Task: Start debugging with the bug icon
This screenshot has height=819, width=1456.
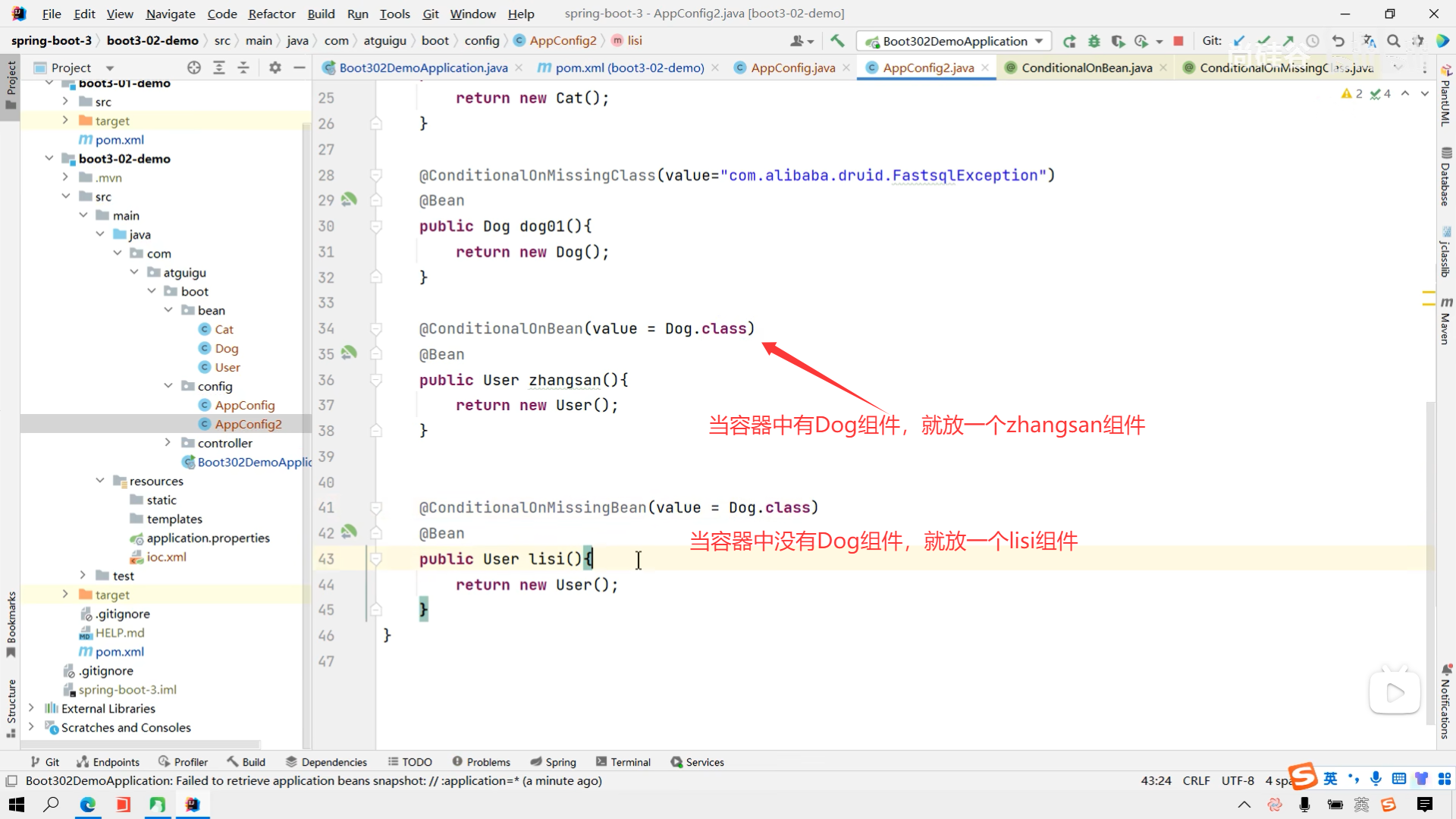Action: [1094, 41]
